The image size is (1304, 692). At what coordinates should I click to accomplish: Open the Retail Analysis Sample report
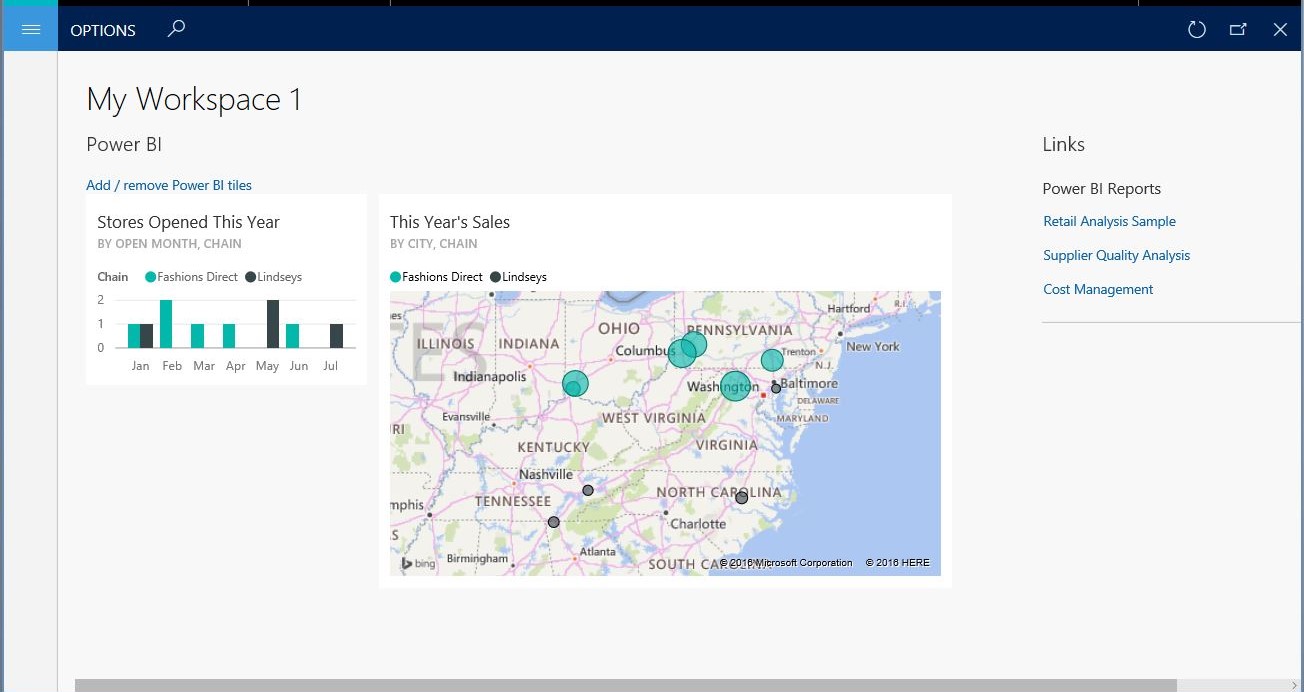pyautogui.click(x=1109, y=221)
